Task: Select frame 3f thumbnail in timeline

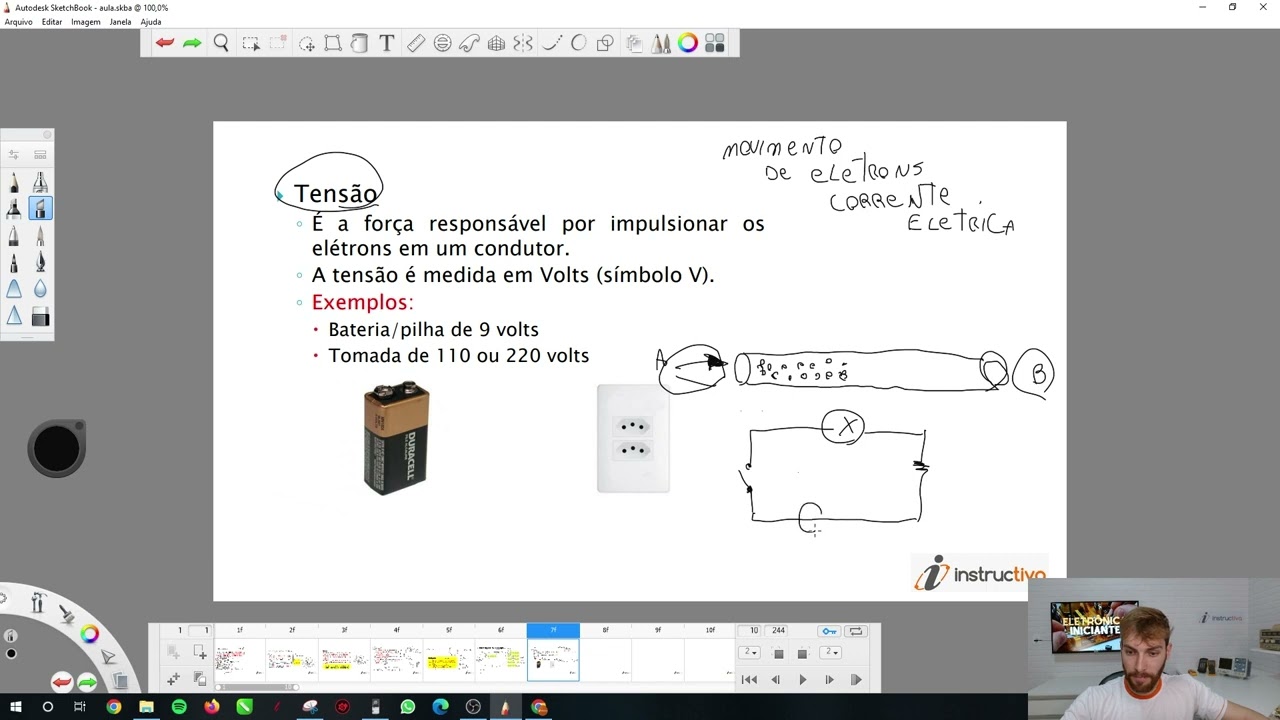Action: (344, 660)
